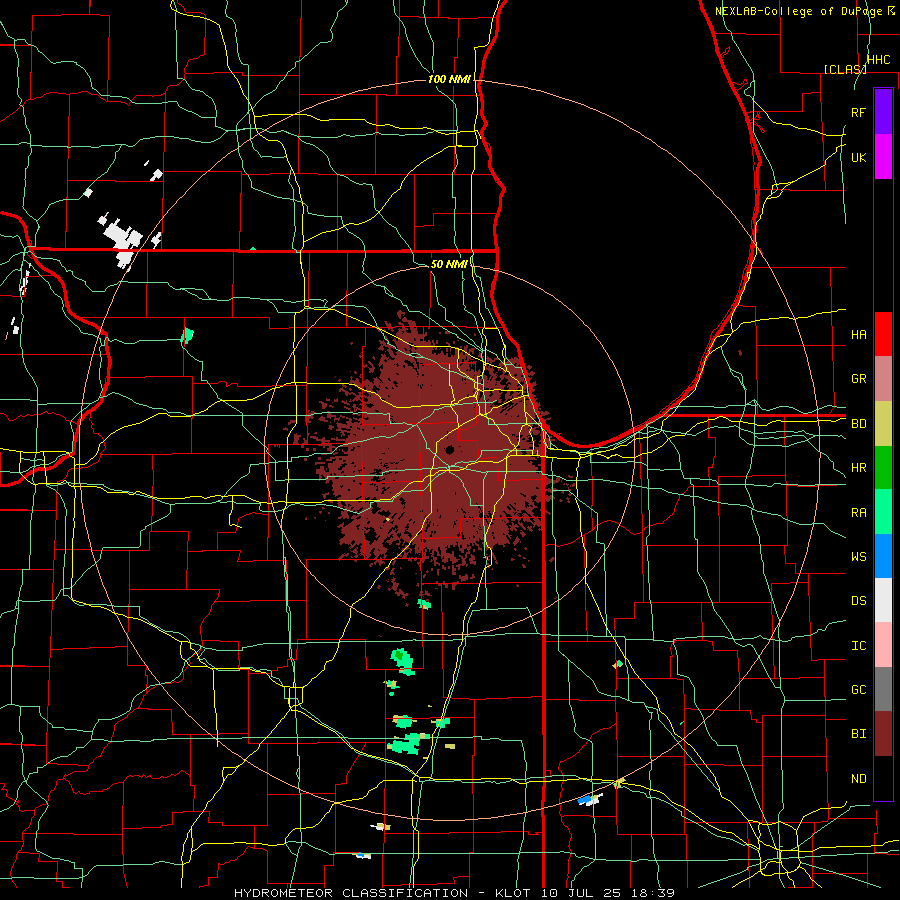The width and height of the screenshot is (900, 900).
Task: Click the 'RA' legend label
Action: 858,513
